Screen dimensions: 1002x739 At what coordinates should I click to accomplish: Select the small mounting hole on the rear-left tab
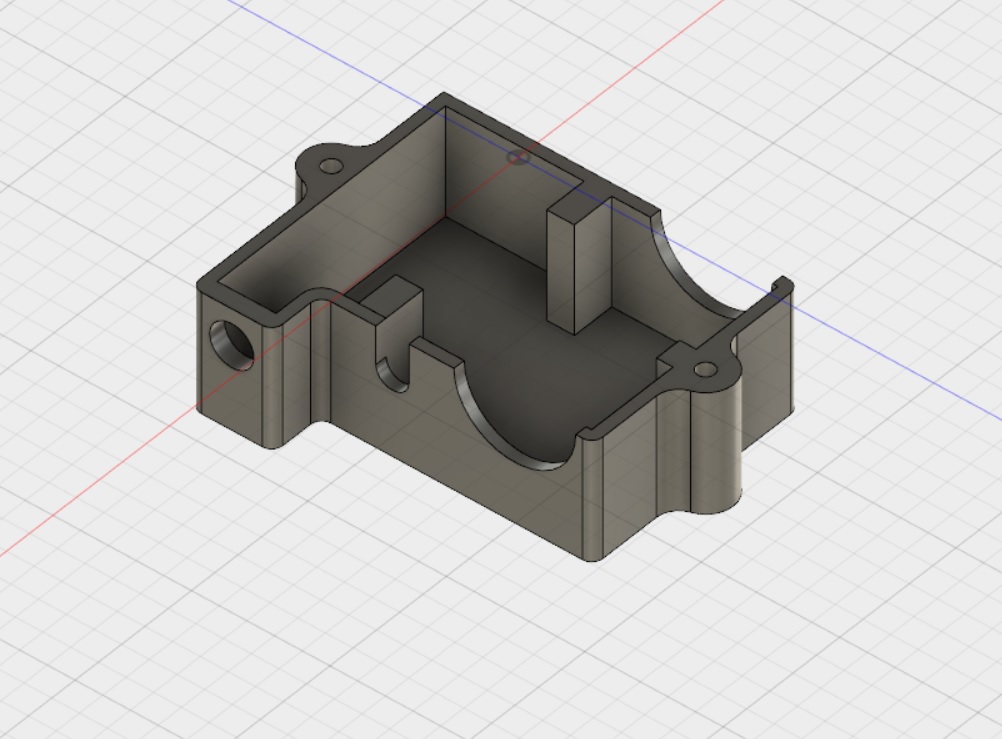pyautogui.click(x=331, y=167)
